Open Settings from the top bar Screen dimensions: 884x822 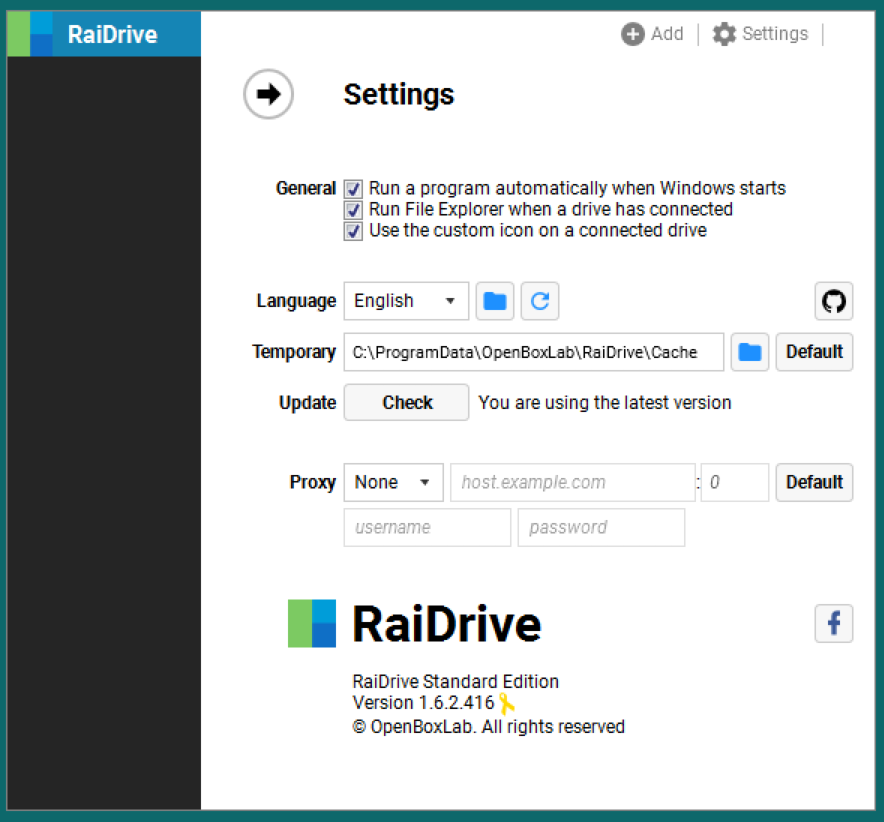(760, 34)
